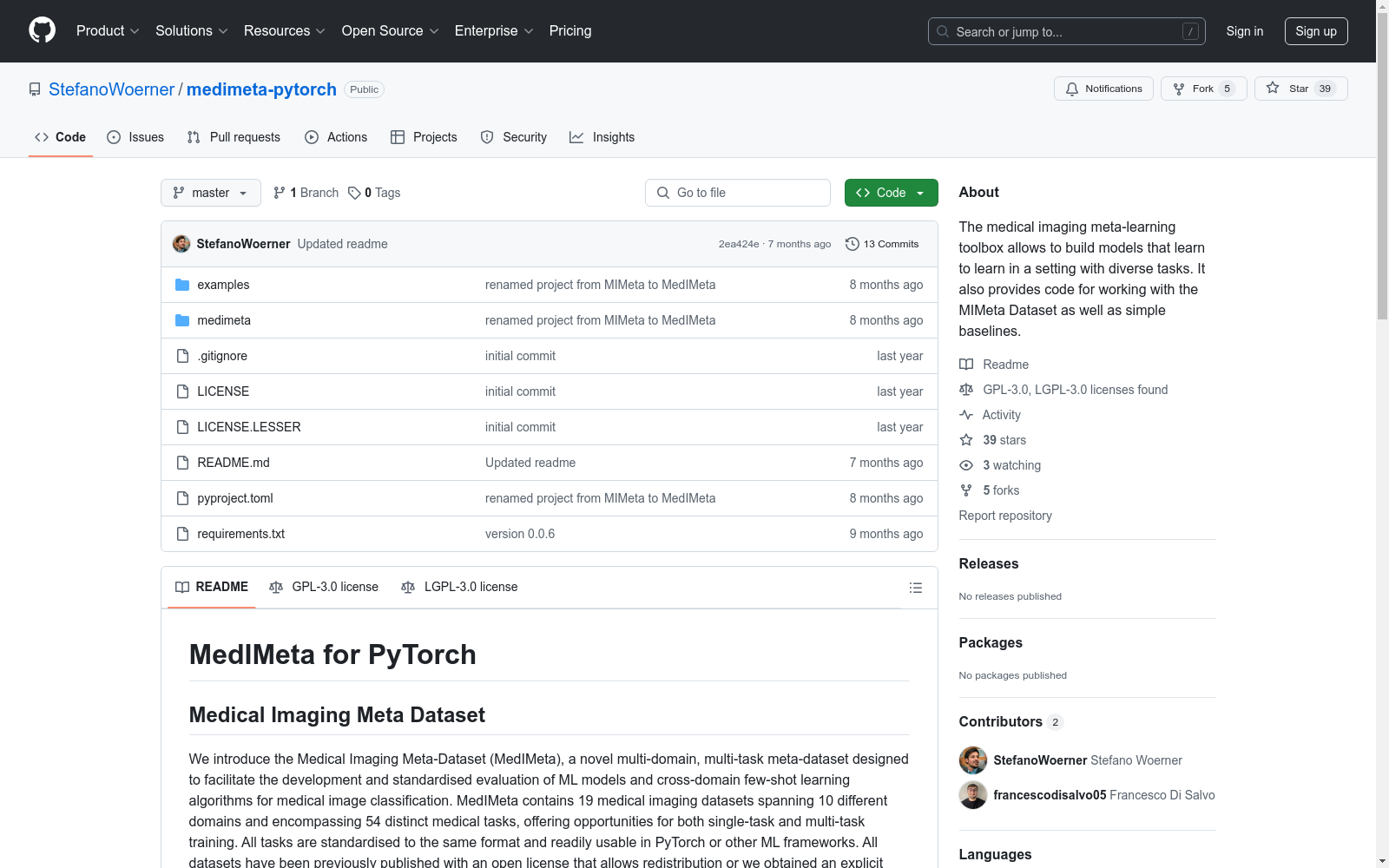Click the Notifications bell button
The height and width of the screenshot is (868, 1389).
click(1103, 89)
